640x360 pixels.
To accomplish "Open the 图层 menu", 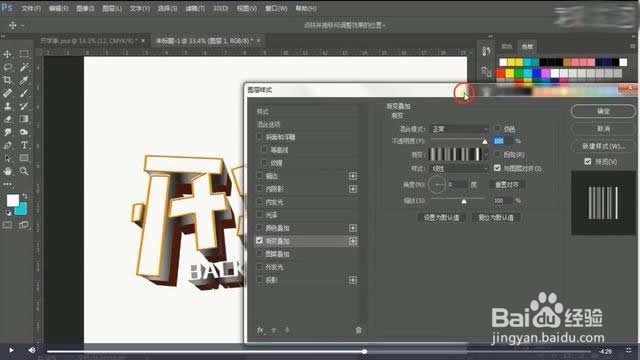I will tap(112, 8).
